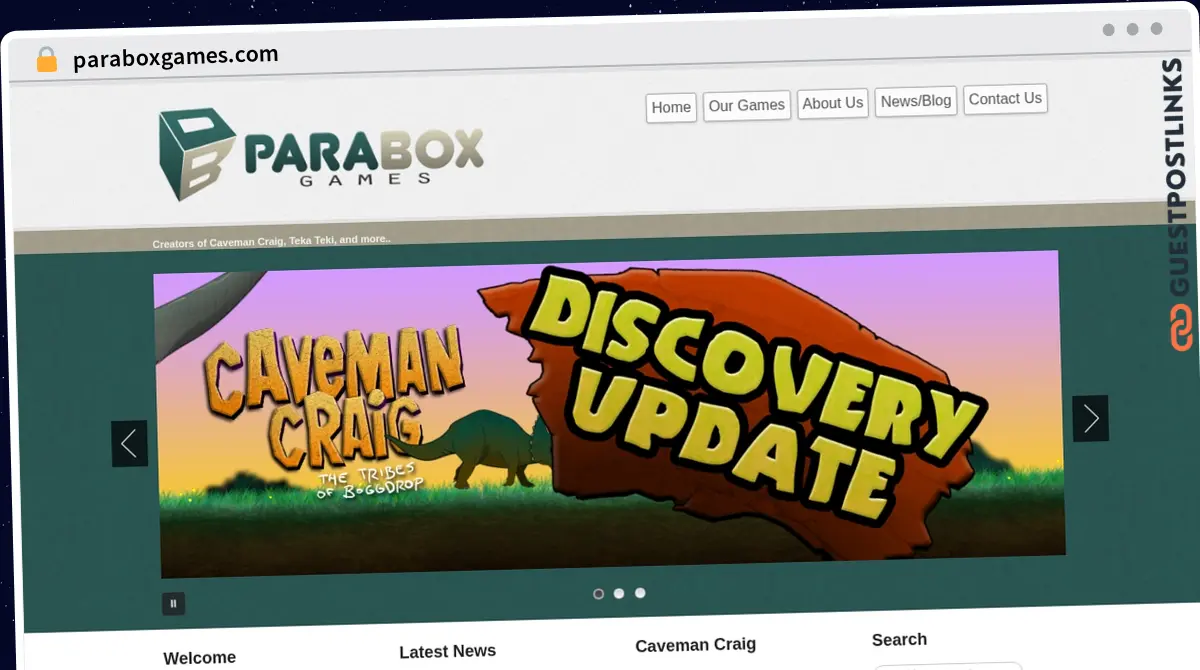Click the 'Creators of Caveman Craig' tagline

tap(271, 241)
